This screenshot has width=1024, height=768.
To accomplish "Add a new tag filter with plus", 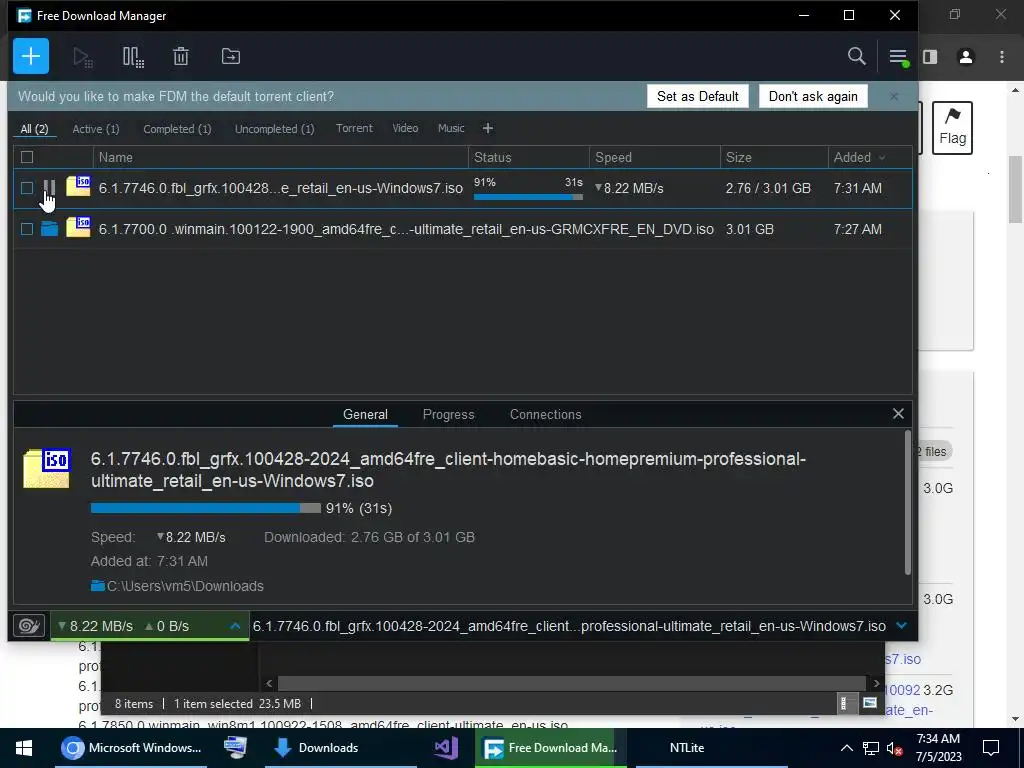I will point(488,128).
